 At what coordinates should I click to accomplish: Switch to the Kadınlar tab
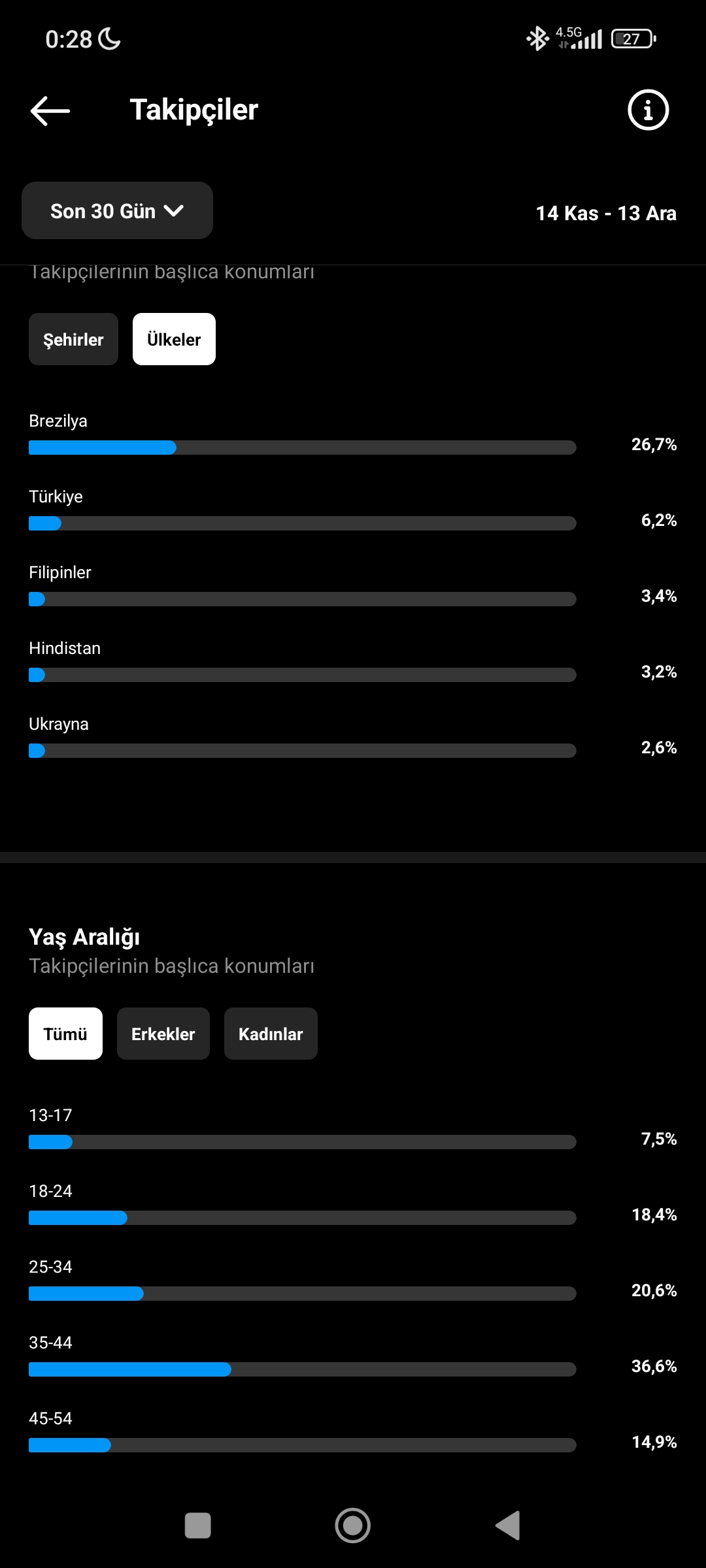click(271, 1034)
